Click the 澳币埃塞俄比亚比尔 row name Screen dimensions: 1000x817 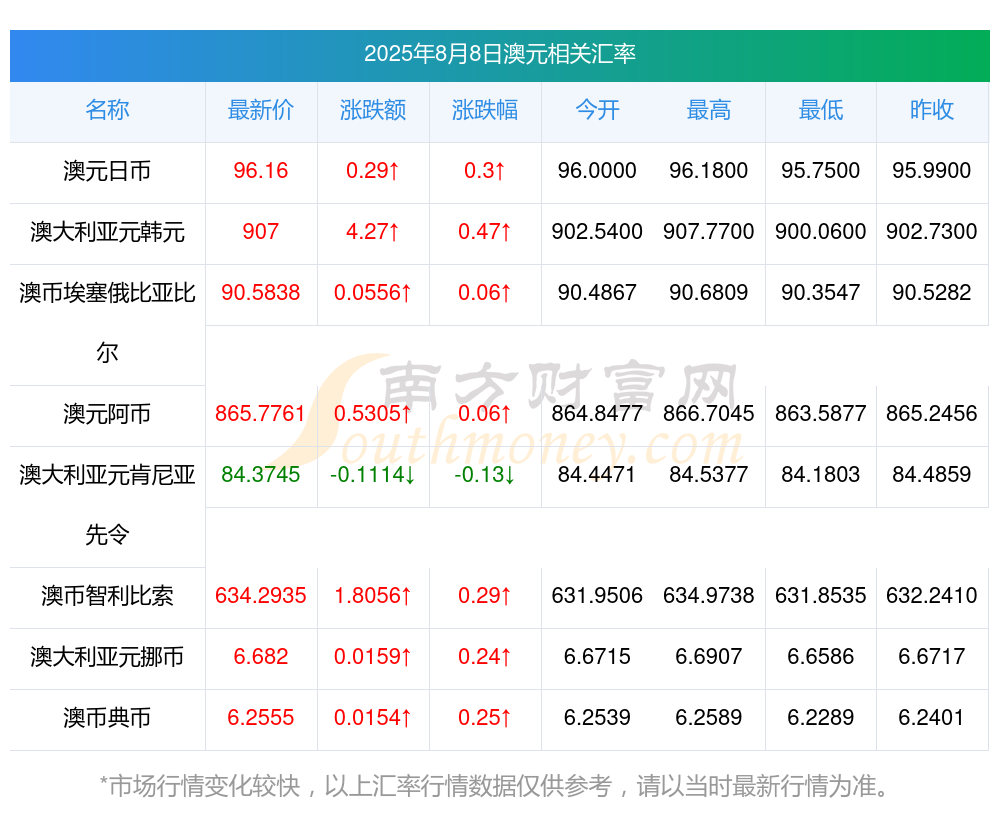(x=107, y=322)
